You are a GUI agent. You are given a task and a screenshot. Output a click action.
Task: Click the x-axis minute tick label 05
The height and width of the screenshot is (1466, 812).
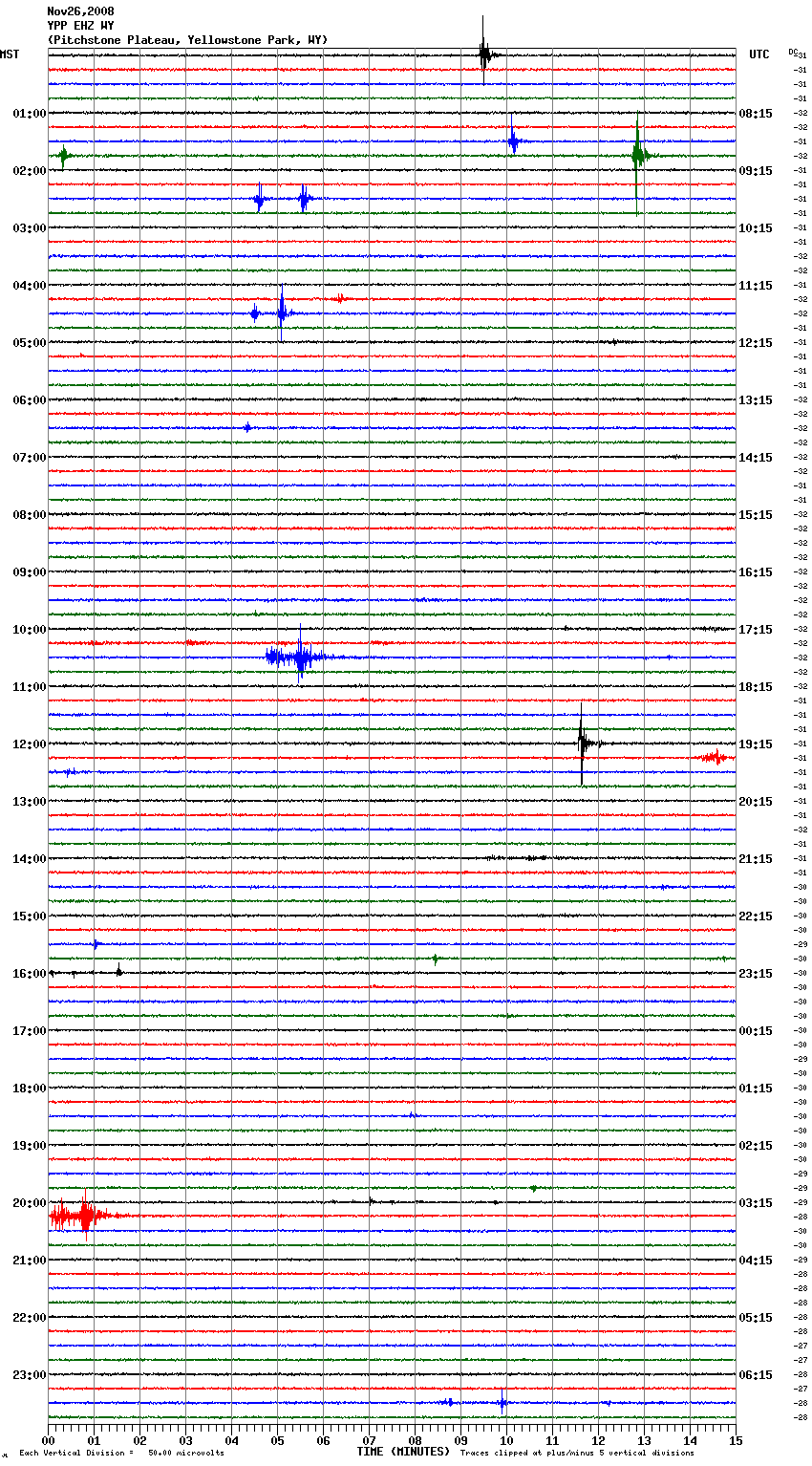click(x=277, y=1440)
